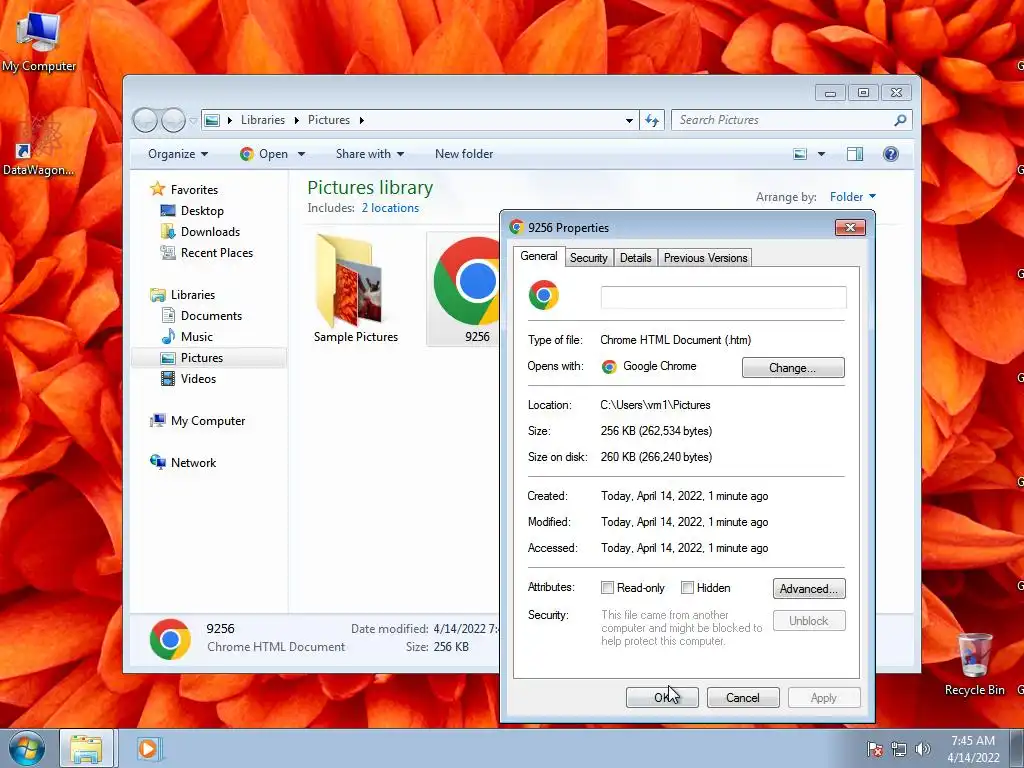Launch Windows Media Player from taskbar
This screenshot has width=1024, height=768.
[149, 748]
